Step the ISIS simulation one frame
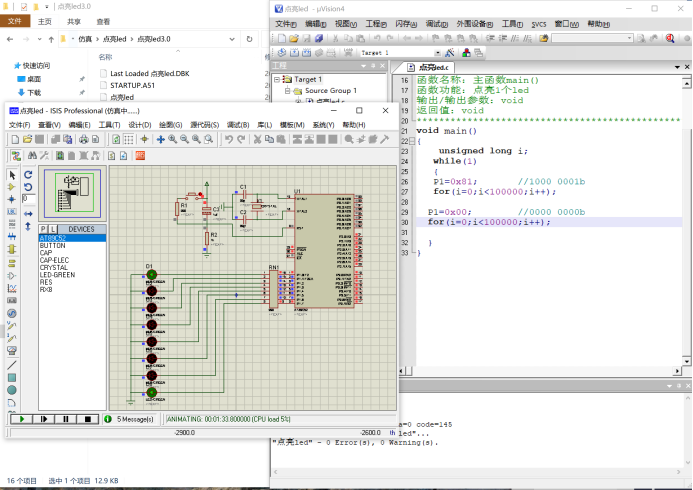The height and width of the screenshot is (490, 693). click(42, 419)
